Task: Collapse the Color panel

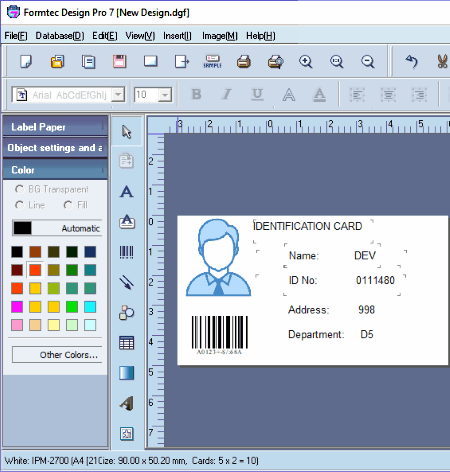Action: coord(55,170)
